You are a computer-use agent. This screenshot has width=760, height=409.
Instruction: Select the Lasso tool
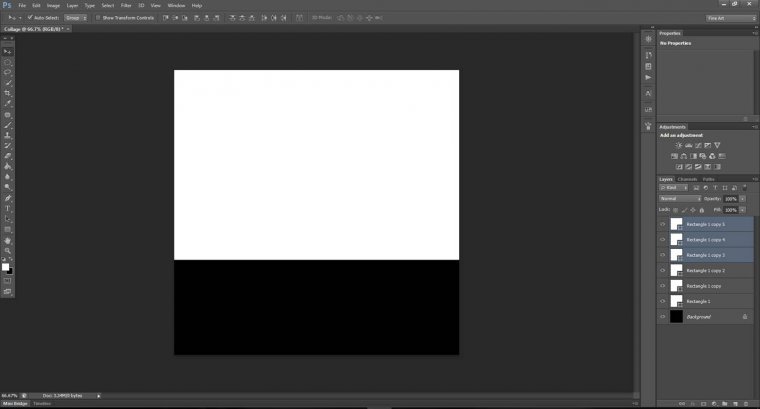point(7,72)
